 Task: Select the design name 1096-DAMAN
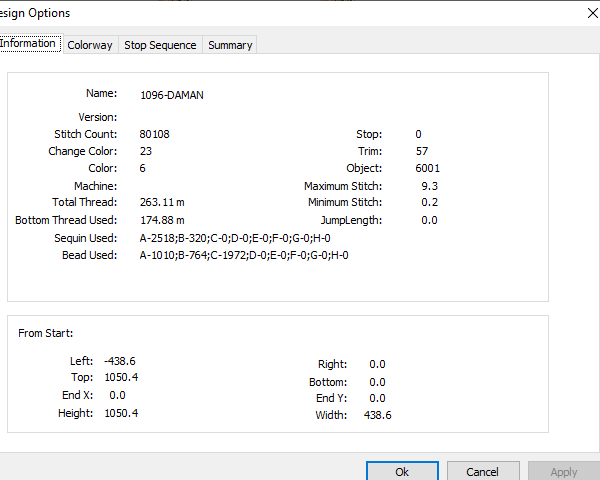172,95
